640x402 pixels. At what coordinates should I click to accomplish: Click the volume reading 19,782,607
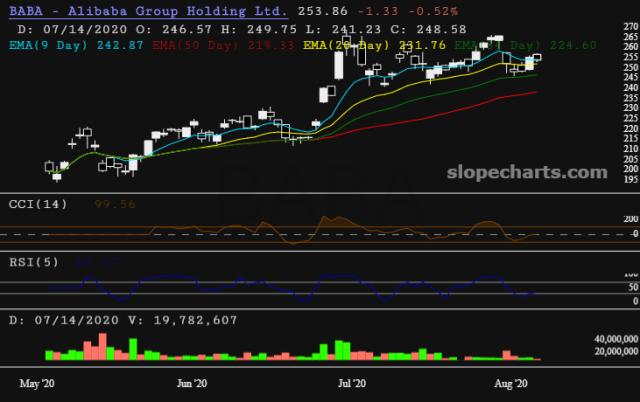point(171,321)
